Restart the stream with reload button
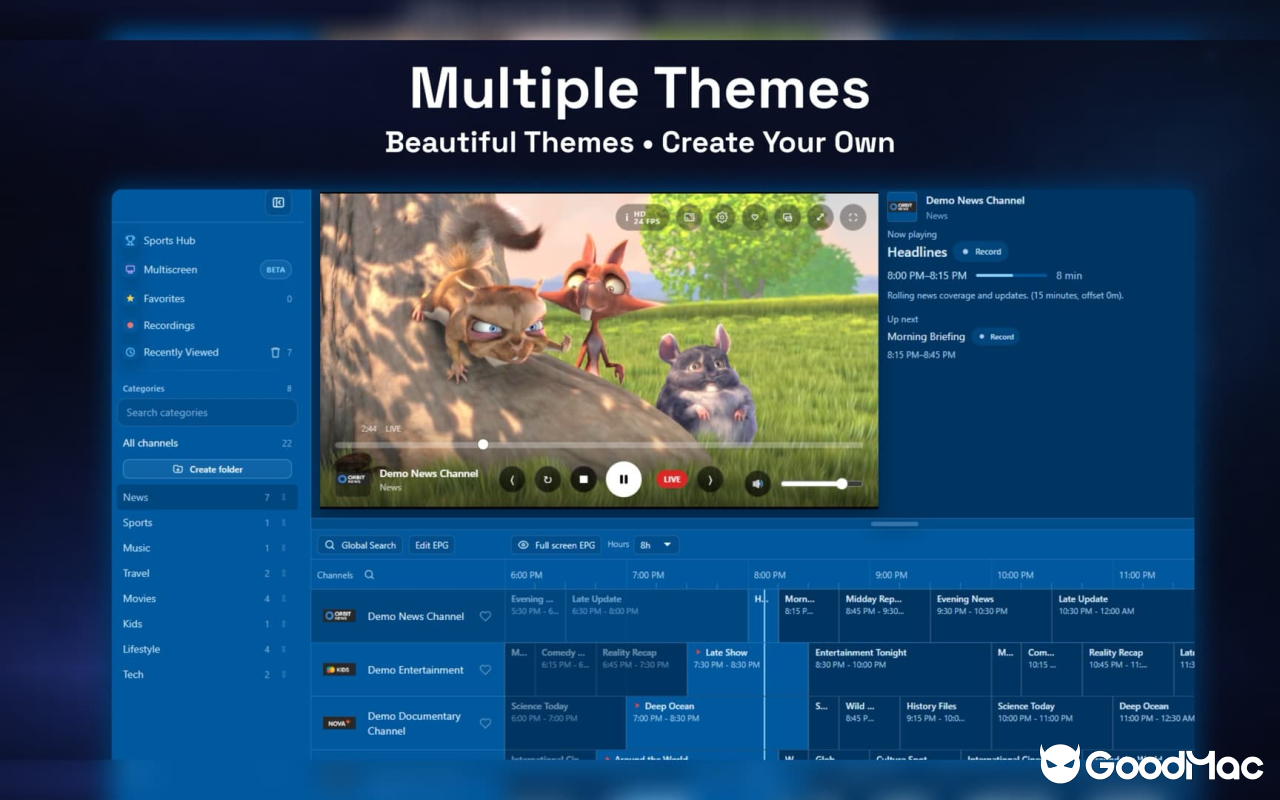1280x800 pixels. pyautogui.click(x=548, y=480)
